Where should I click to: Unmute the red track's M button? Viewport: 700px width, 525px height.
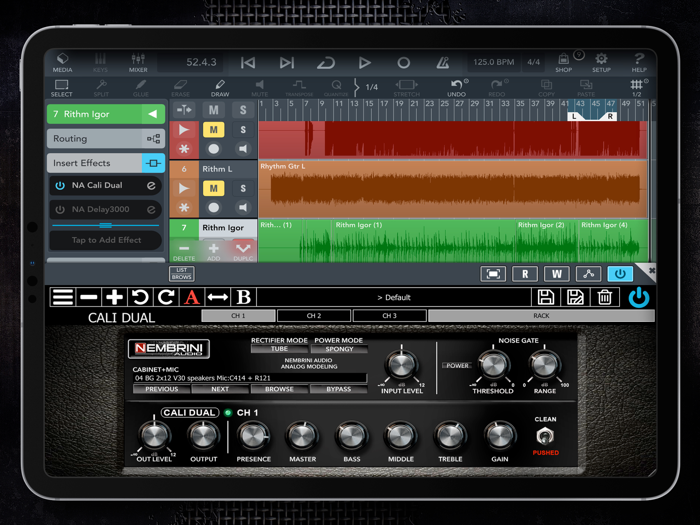[214, 130]
